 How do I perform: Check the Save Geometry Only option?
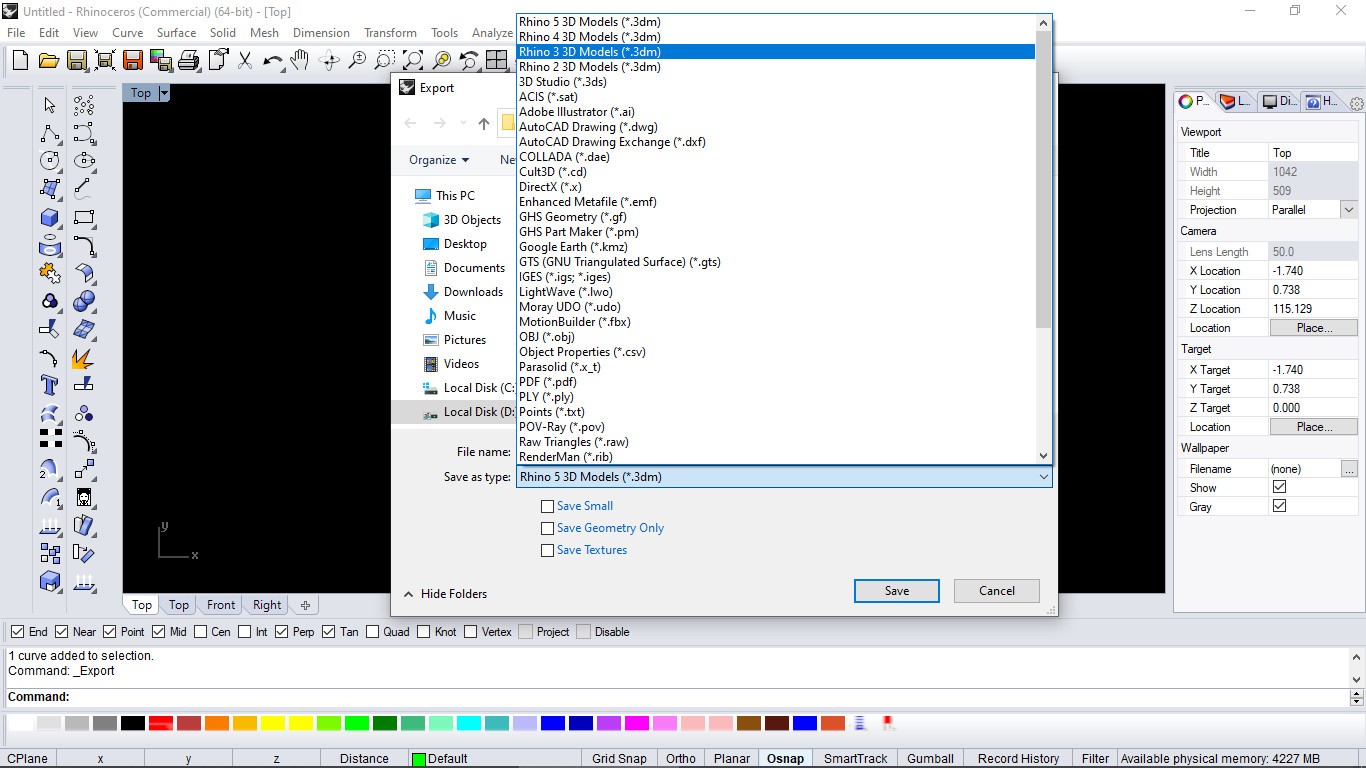tap(547, 528)
